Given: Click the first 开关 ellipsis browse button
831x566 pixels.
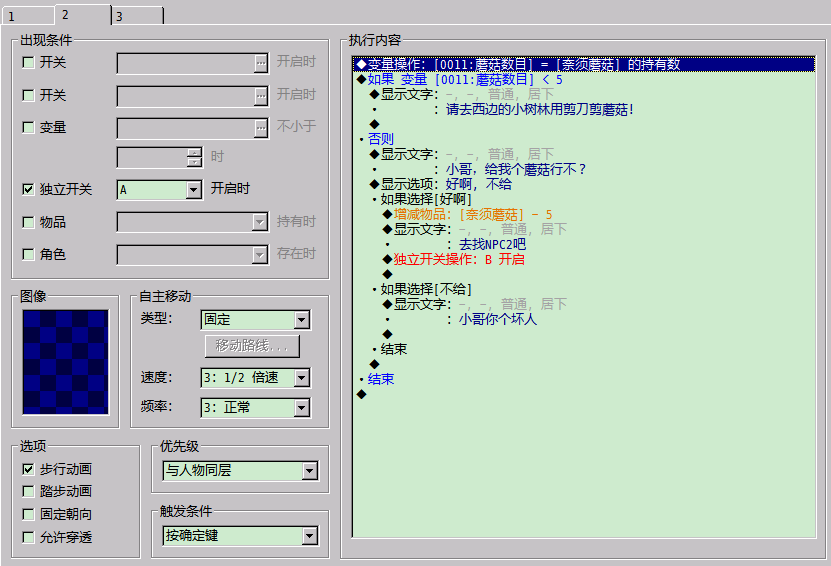Looking at the screenshot, I should 260,63.
